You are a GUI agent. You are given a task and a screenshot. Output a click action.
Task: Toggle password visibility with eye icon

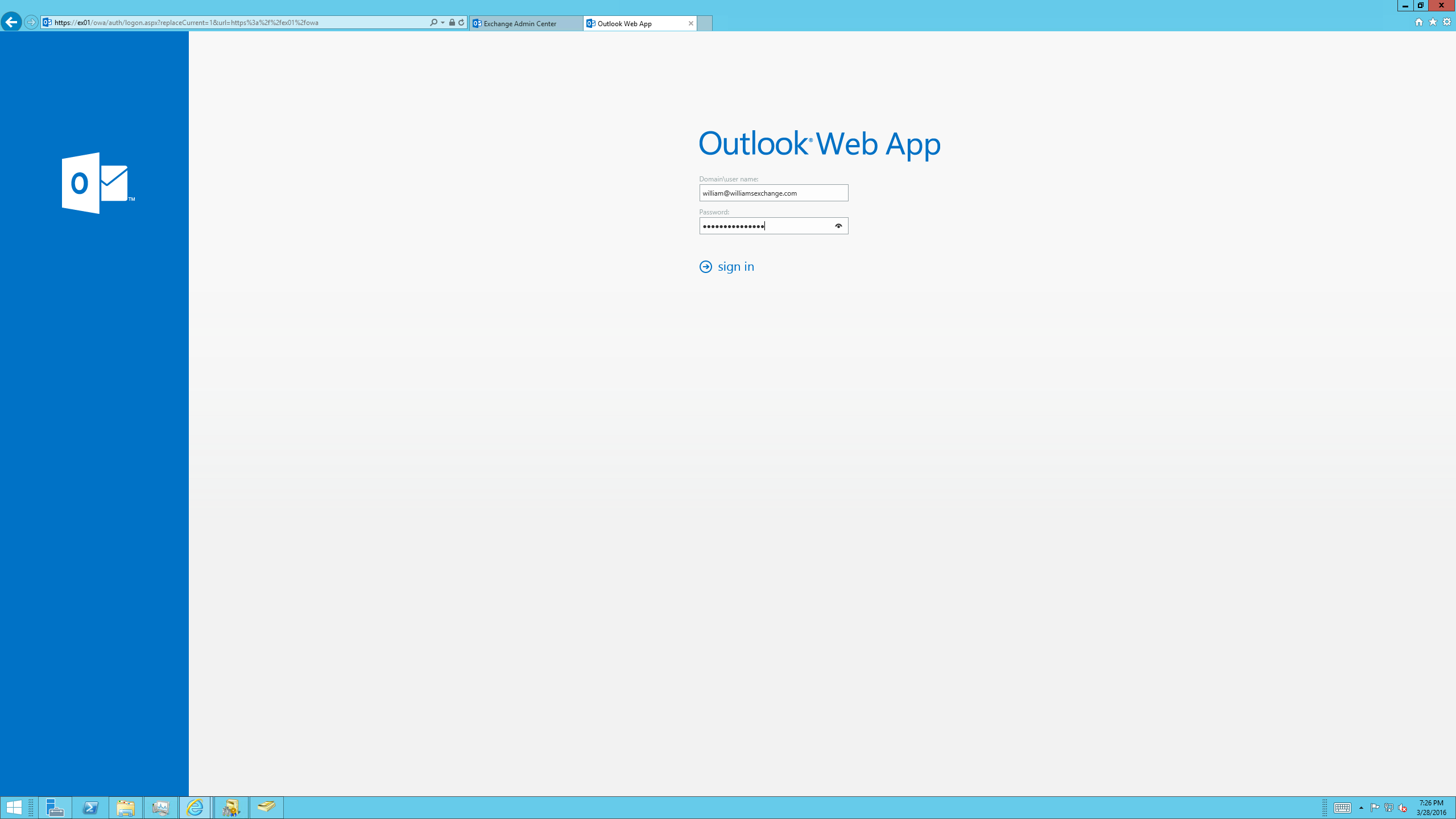click(838, 225)
